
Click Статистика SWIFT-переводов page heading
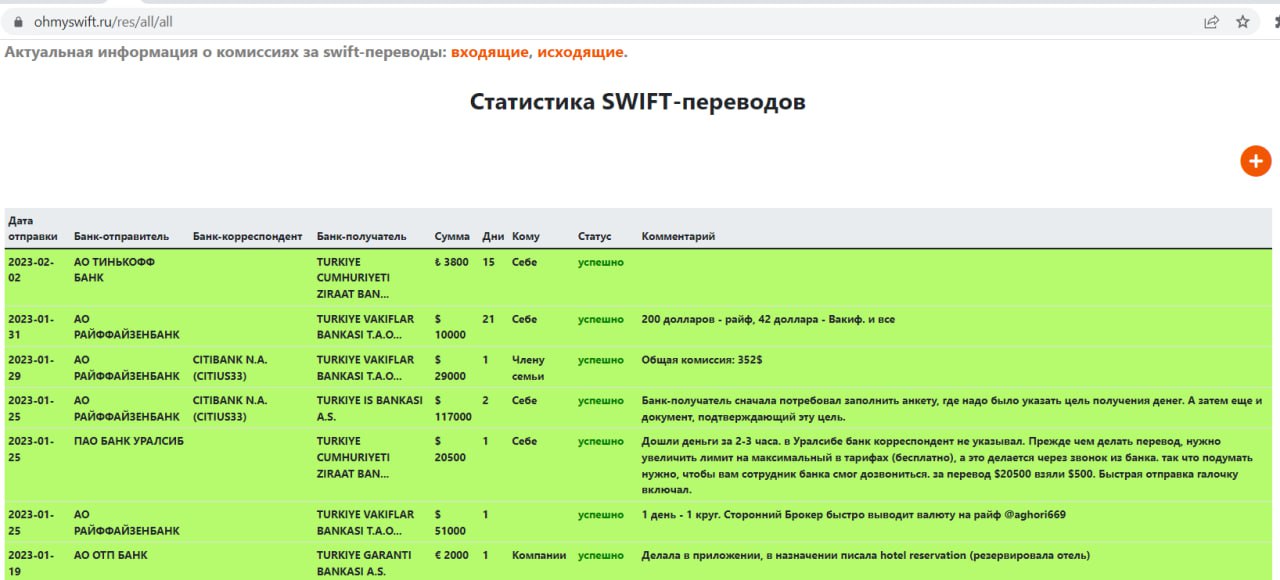click(638, 102)
